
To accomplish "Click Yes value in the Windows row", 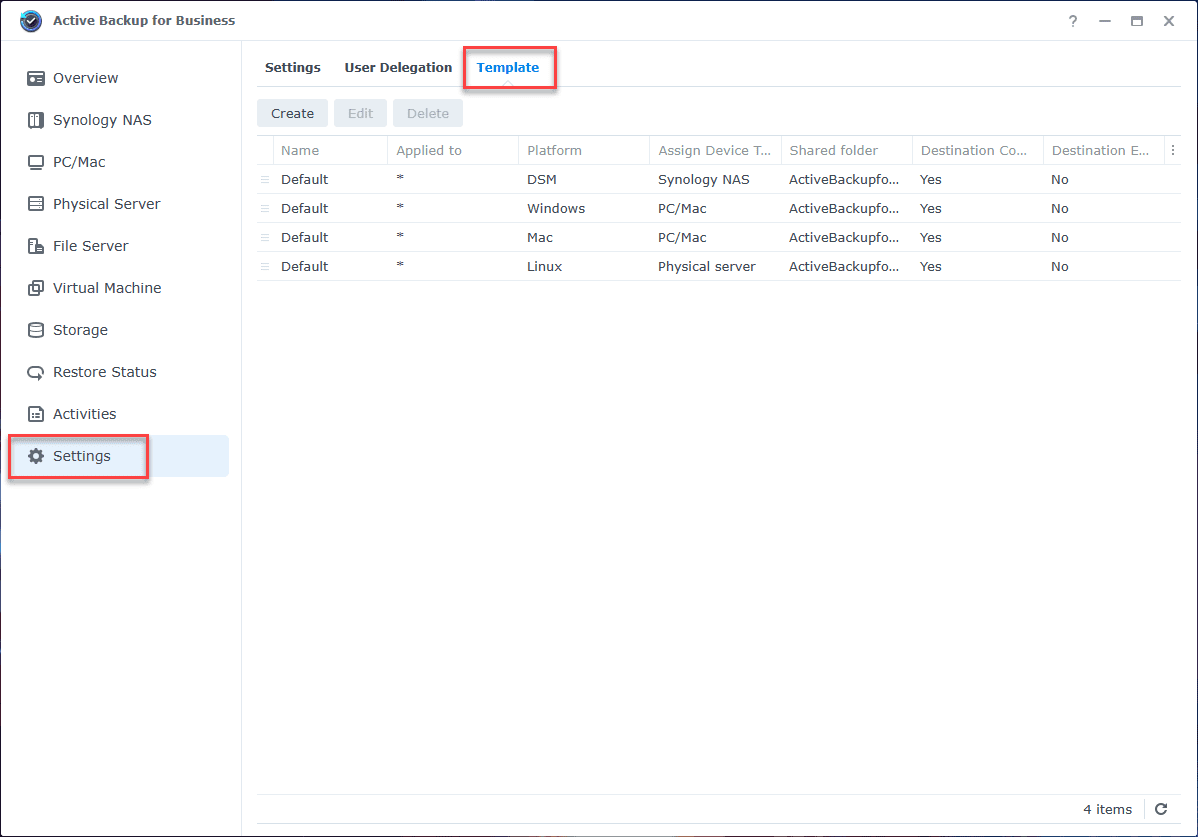I will pos(931,208).
